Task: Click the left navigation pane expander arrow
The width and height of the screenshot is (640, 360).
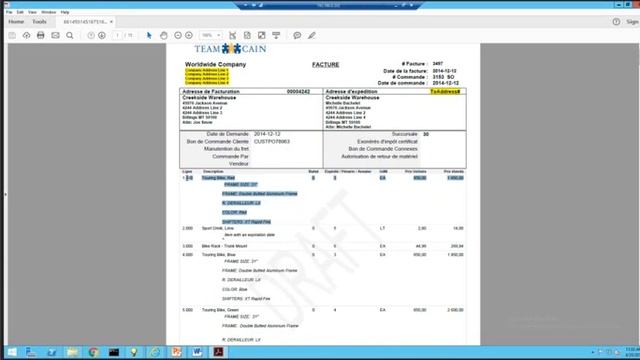Action: tap(5, 194)
